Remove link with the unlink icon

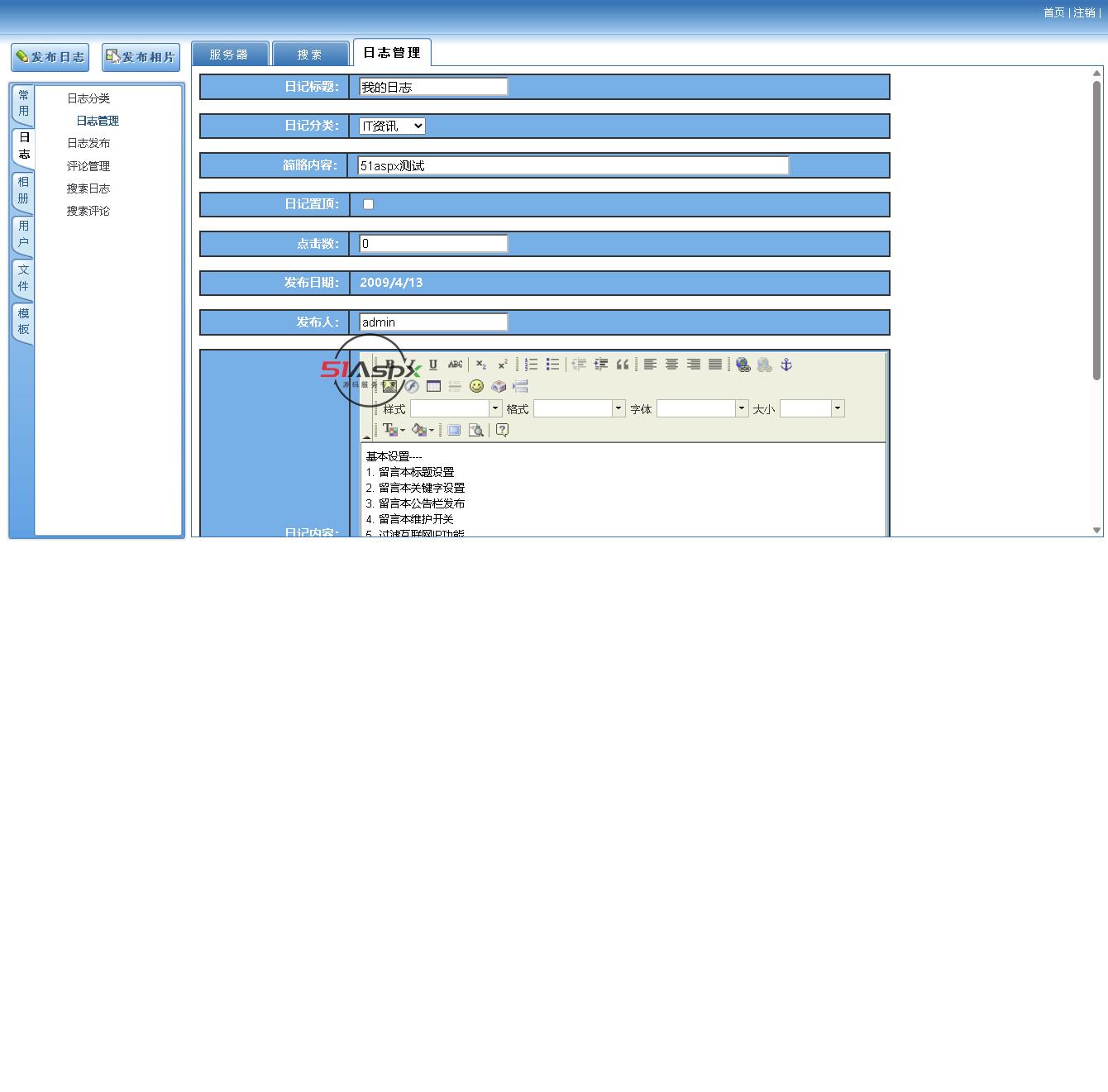click(x=765, y=365)
